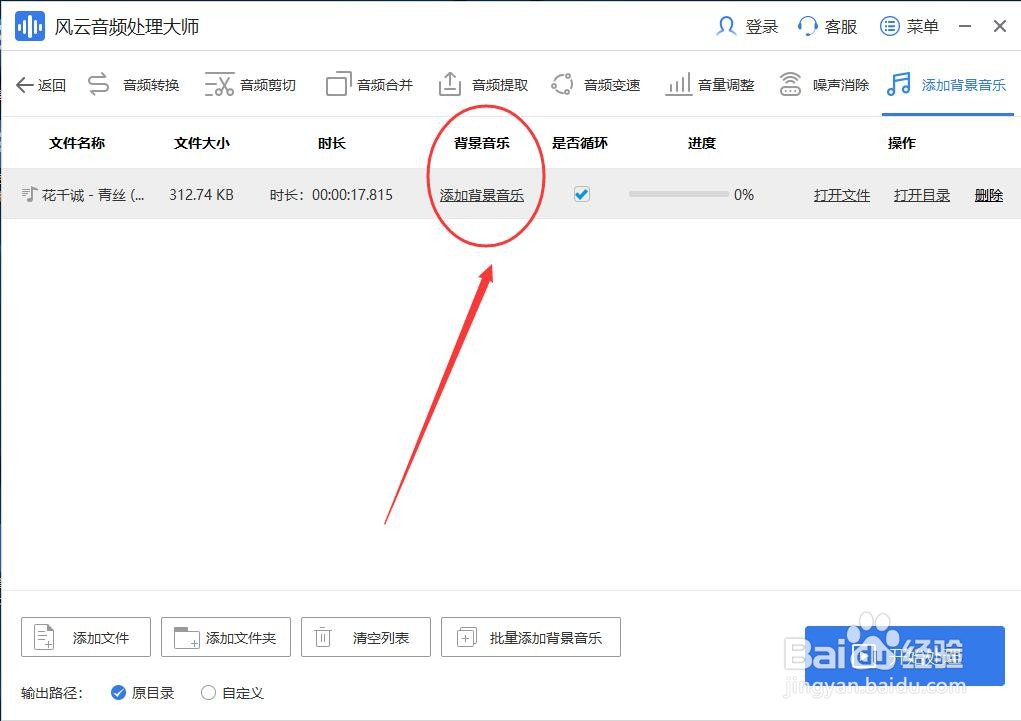Viewport: 1021px width, 721px height.
Task: Click the add folder icon
Action: [186, 638]
